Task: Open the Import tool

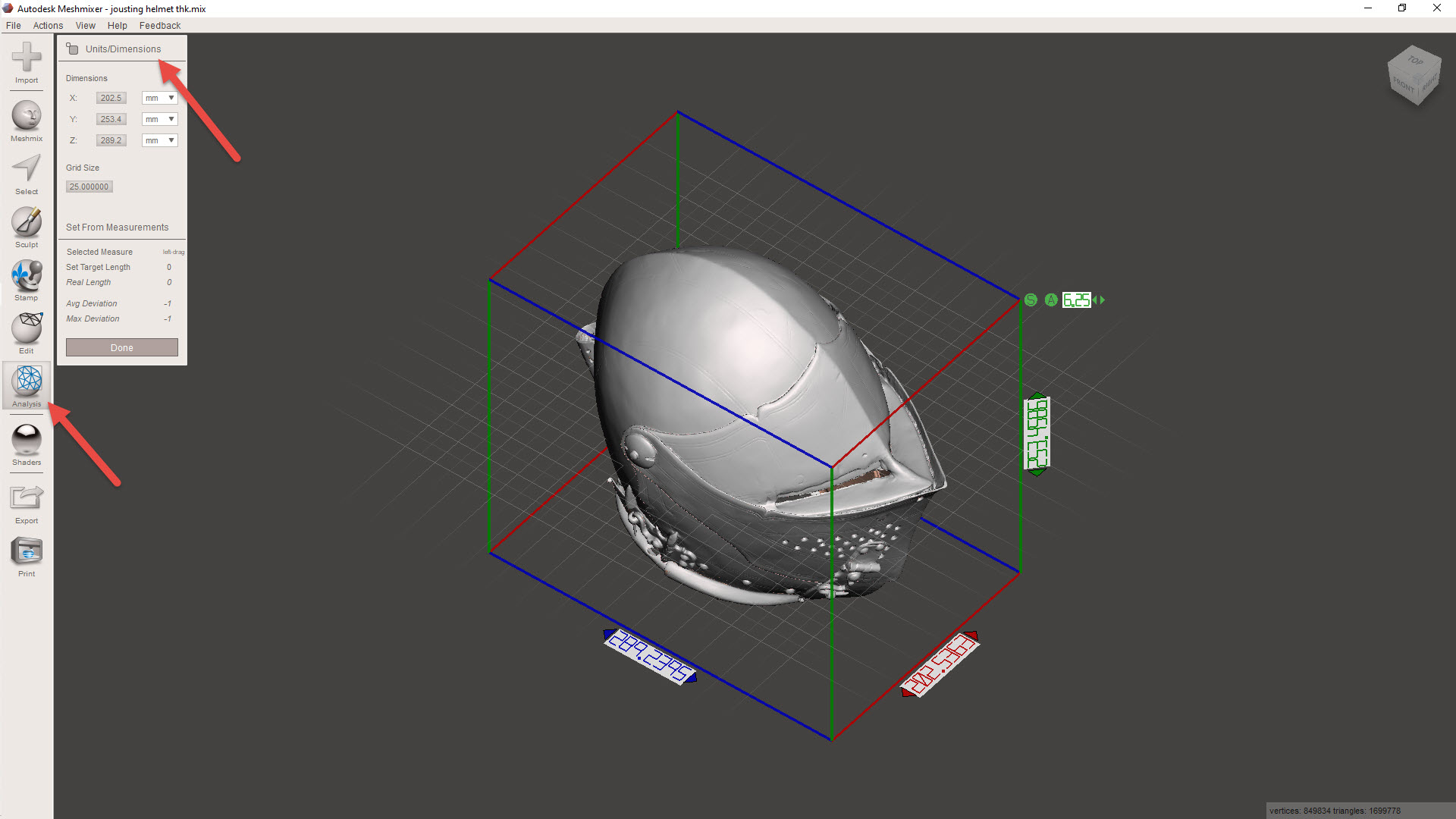Action: pos(27,61)
